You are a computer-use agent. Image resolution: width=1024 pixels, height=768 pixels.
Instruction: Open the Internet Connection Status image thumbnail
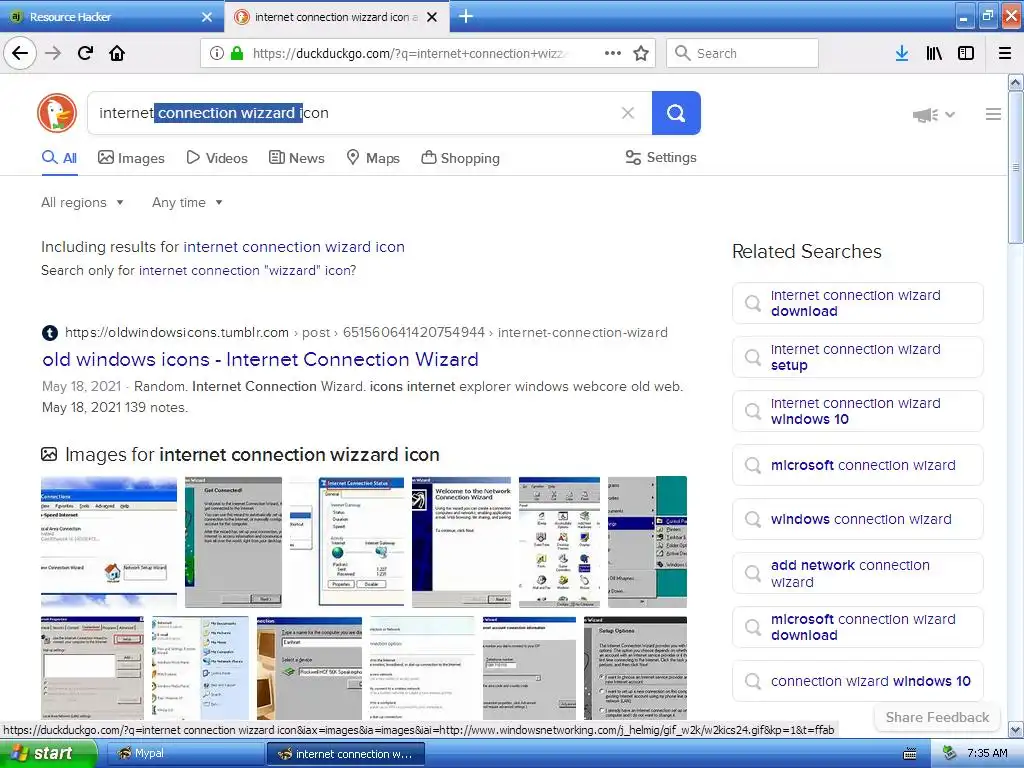pyautogui.click(x=347, y=542)
